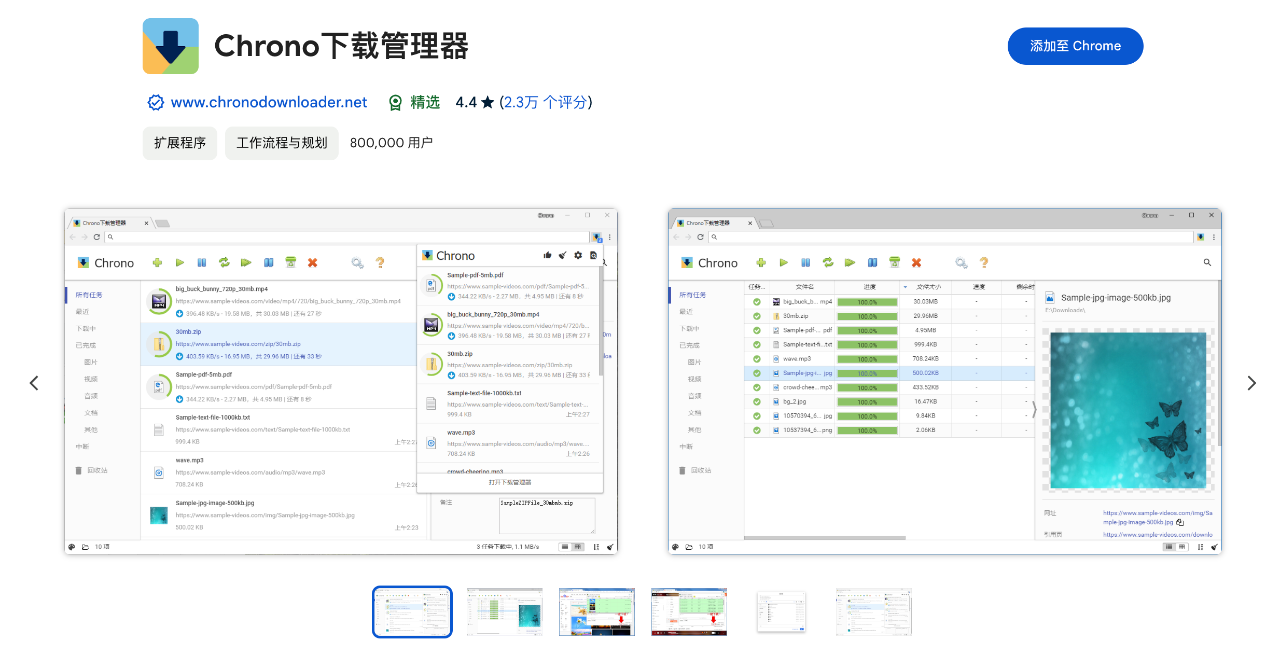The width and height of the screenshot is (1280, 651).
Task: Open Chrono help via the question mark icon
Action: click(379, 262)
